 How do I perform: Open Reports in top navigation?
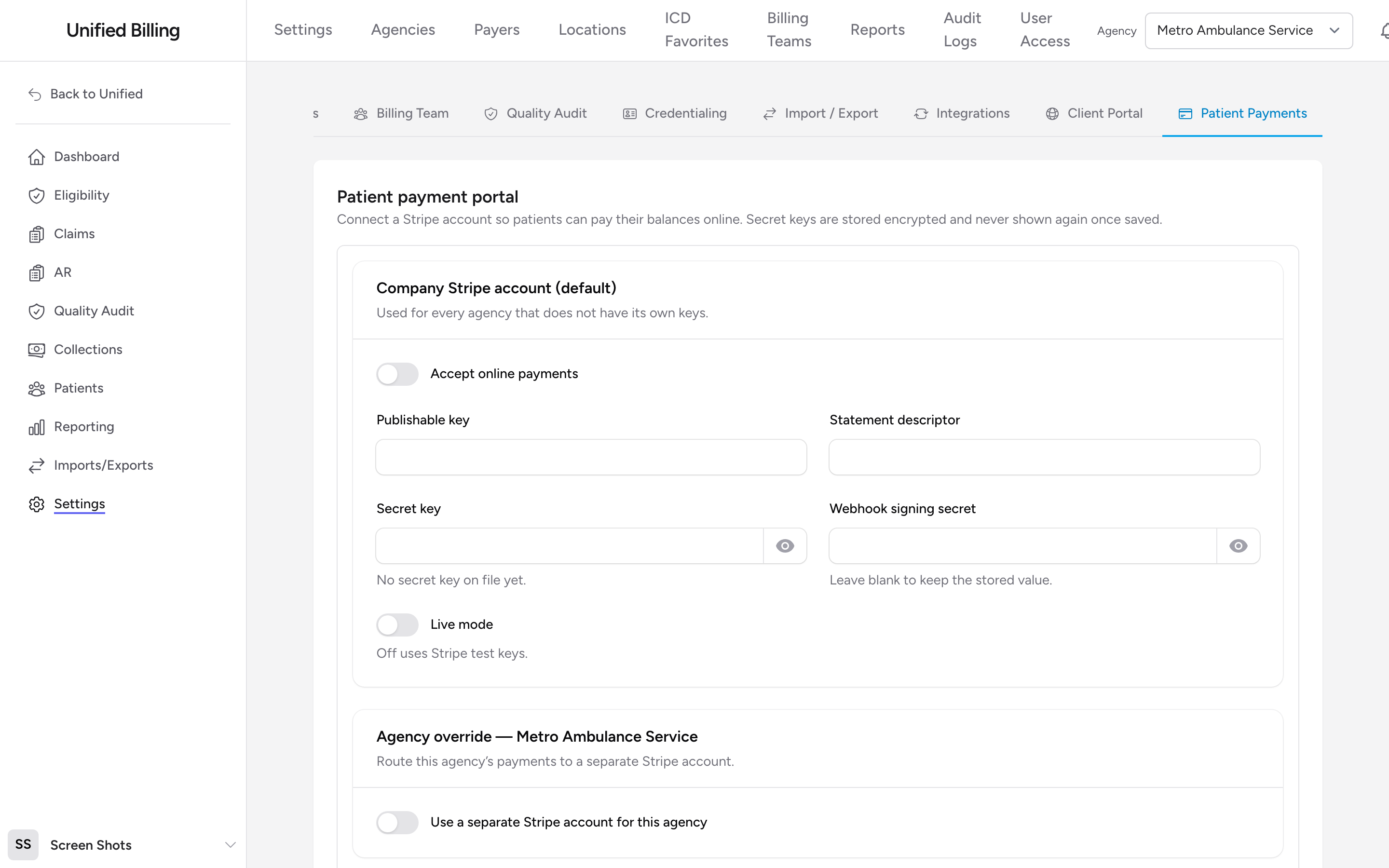(x=877, y=30)
